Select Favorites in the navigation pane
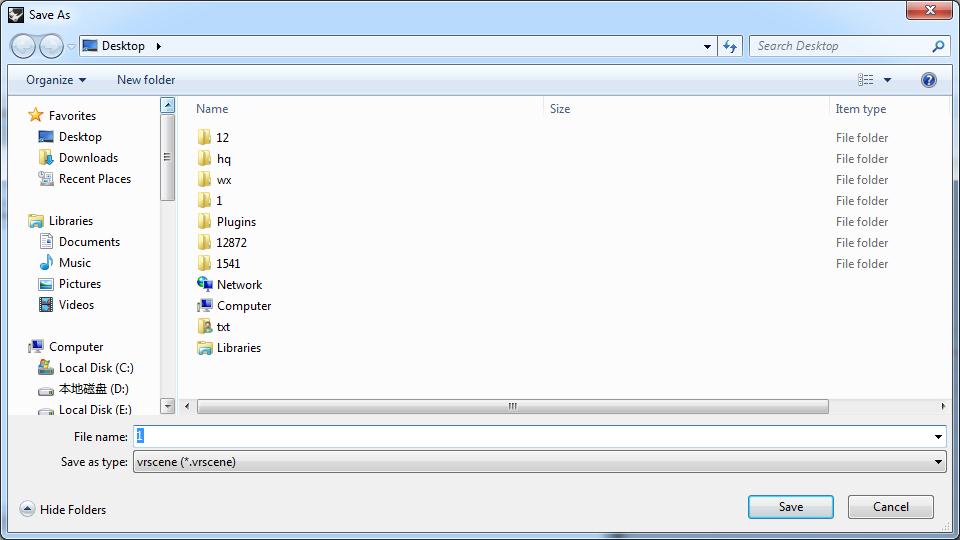The height and width of the screenshot is (540, 960). (x=72, y=116)
